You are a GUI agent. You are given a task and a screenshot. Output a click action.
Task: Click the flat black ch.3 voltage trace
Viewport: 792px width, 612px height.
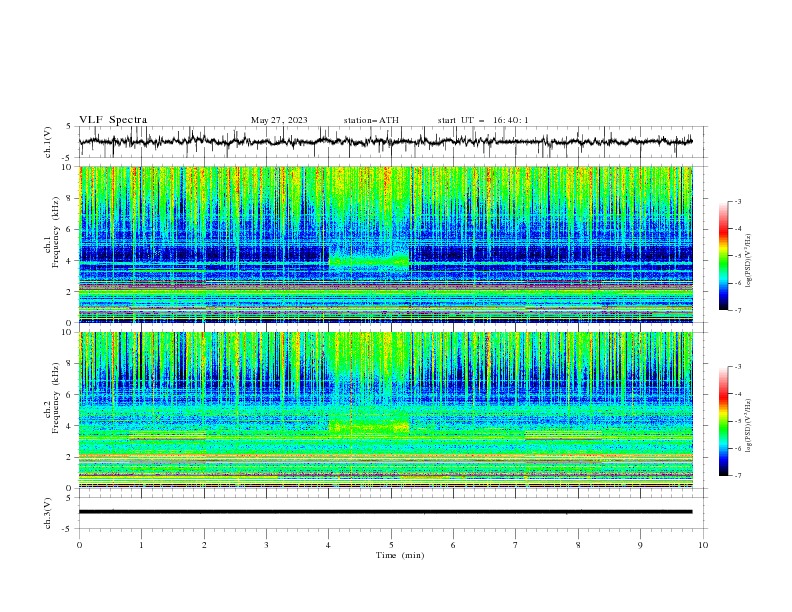click(385, 512)
